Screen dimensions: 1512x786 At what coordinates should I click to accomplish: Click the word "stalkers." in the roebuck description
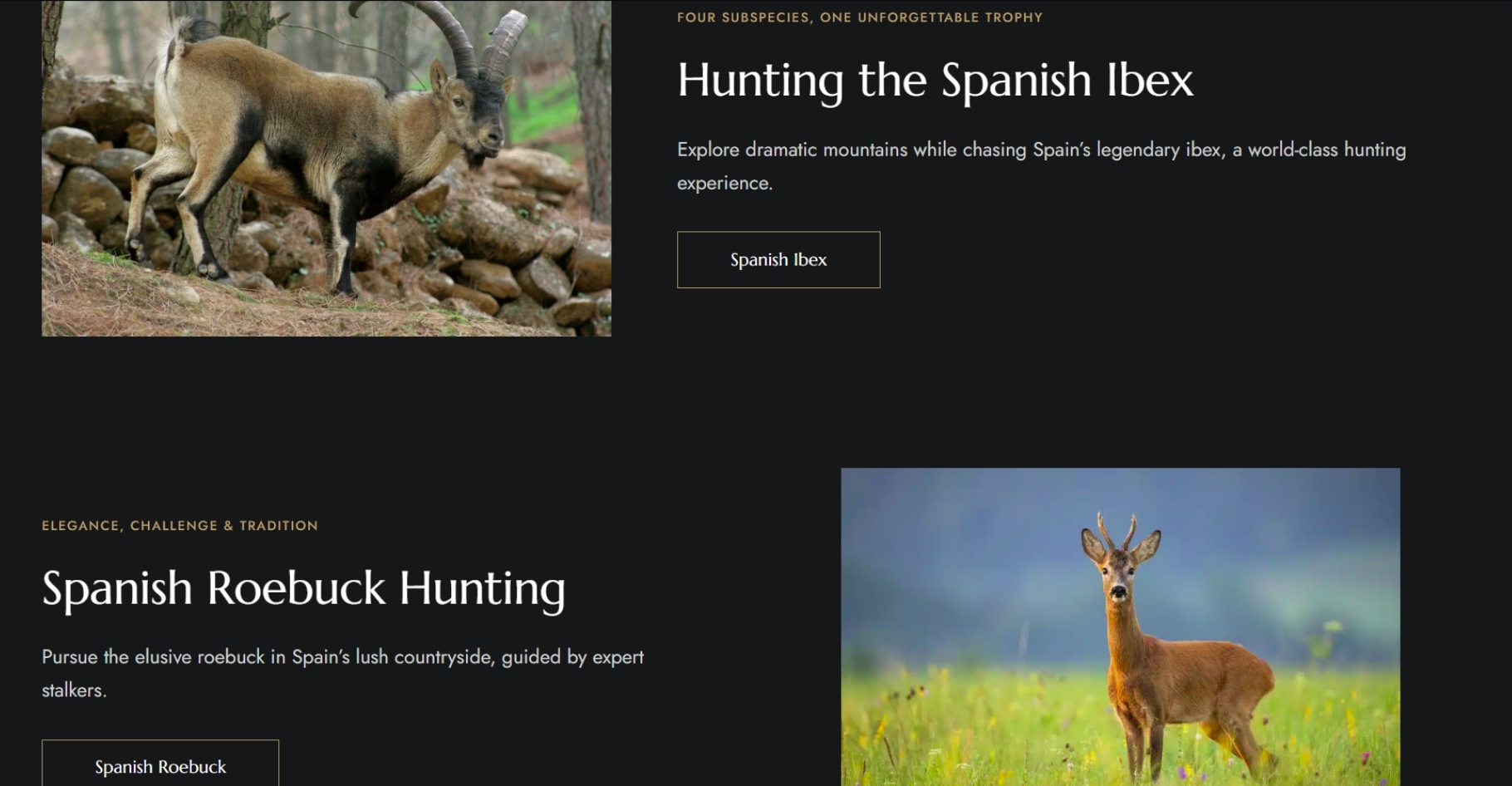(x=74, y=690)
